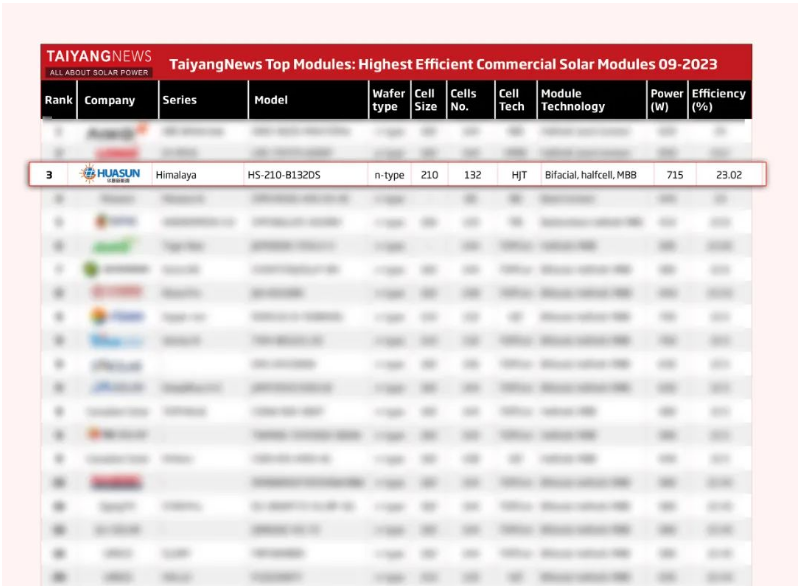Click the cell size value '210' in the Huasun row
The height and width of the screenshot is (586, 801).
point(429,175)
